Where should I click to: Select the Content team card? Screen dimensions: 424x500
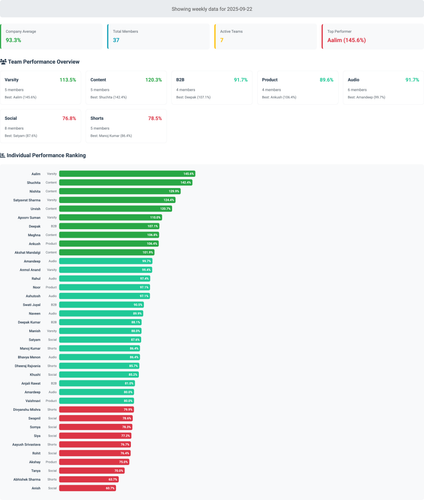(x=126, y=88)
